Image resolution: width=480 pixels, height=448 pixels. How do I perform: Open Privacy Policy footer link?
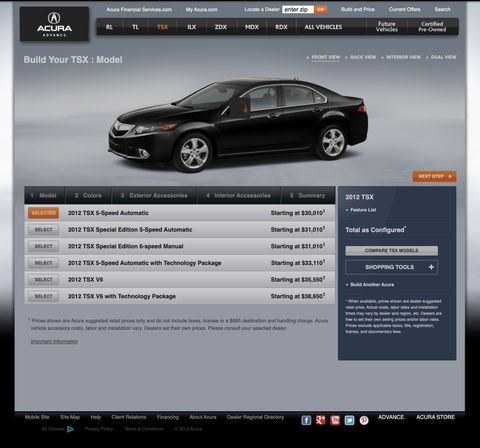click(99, 429)
